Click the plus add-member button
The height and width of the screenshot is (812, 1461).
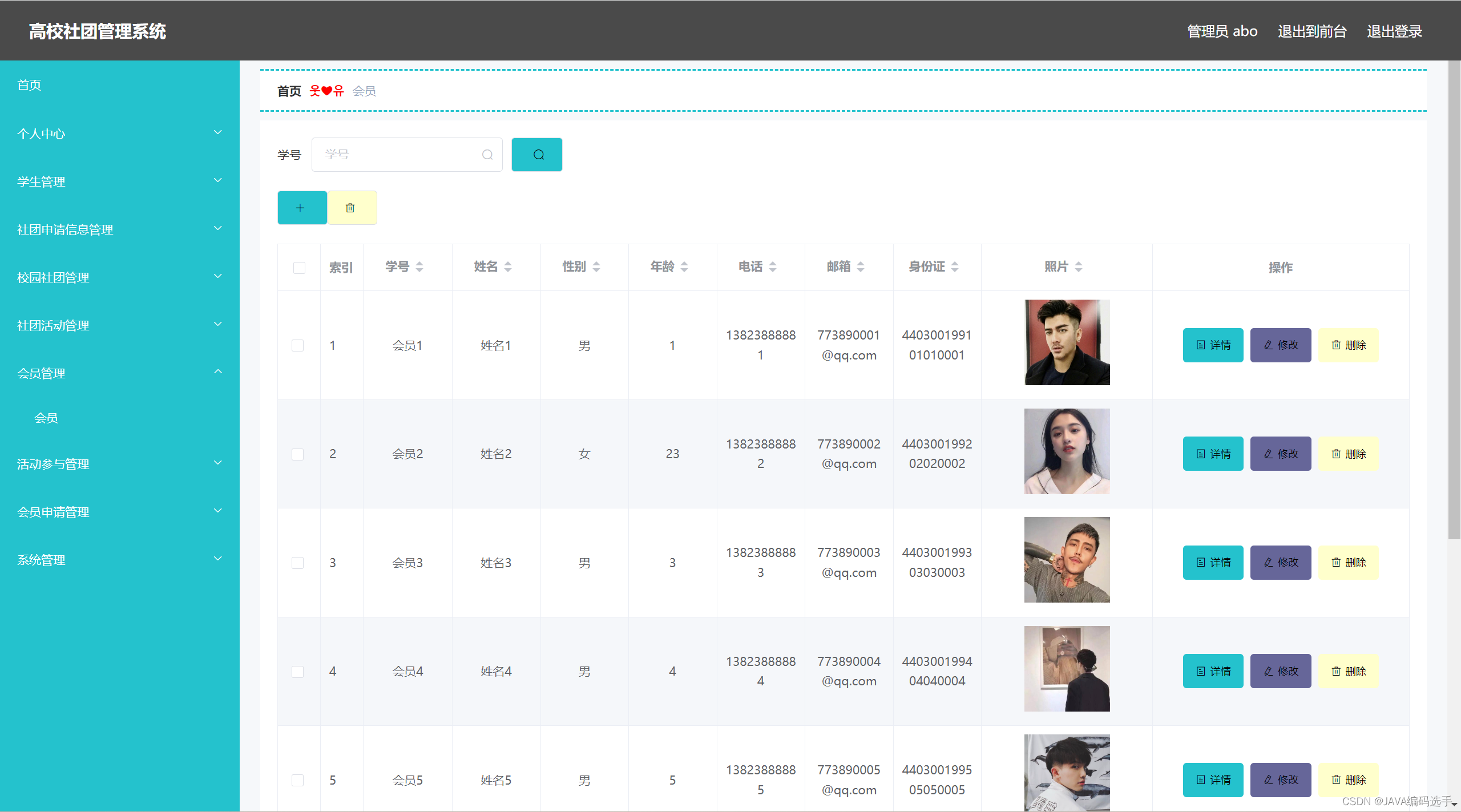(301, 208)
